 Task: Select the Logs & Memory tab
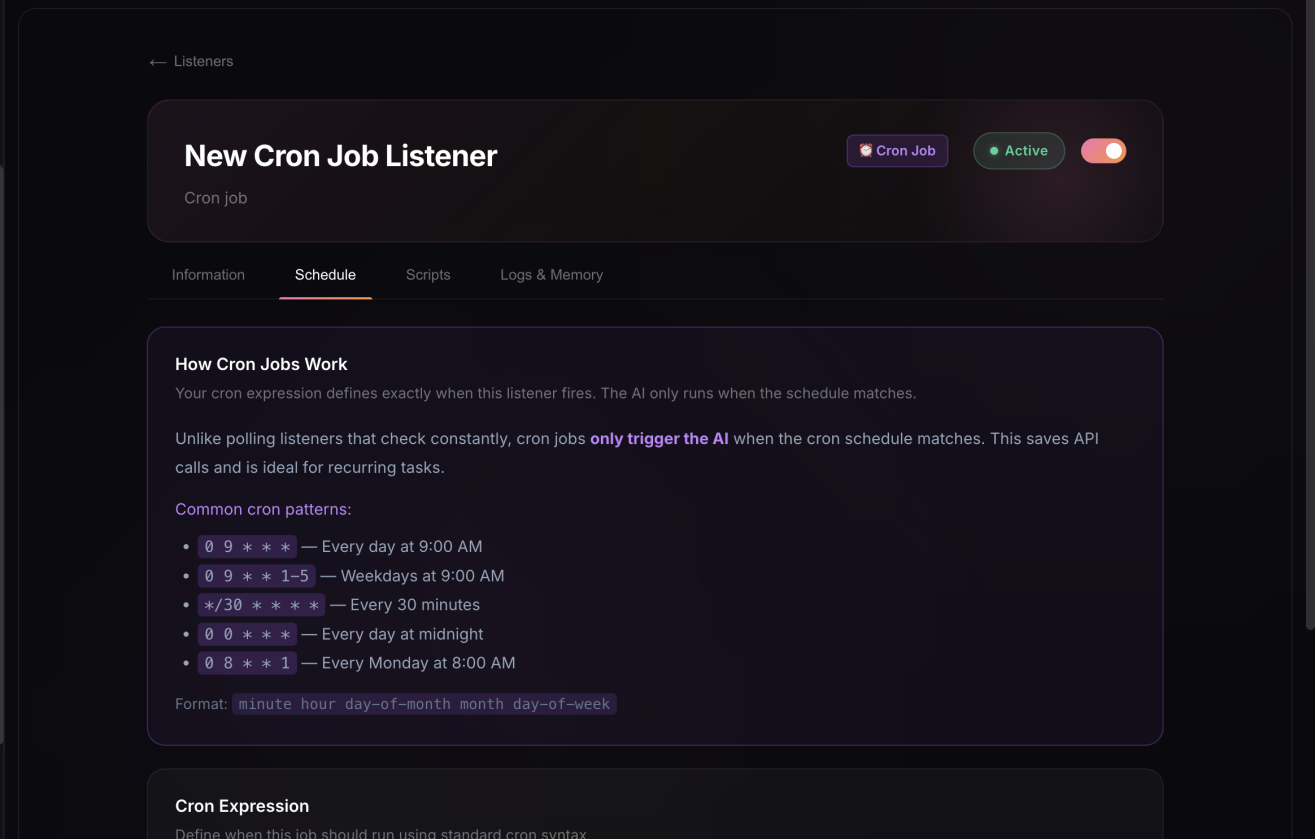551,274
